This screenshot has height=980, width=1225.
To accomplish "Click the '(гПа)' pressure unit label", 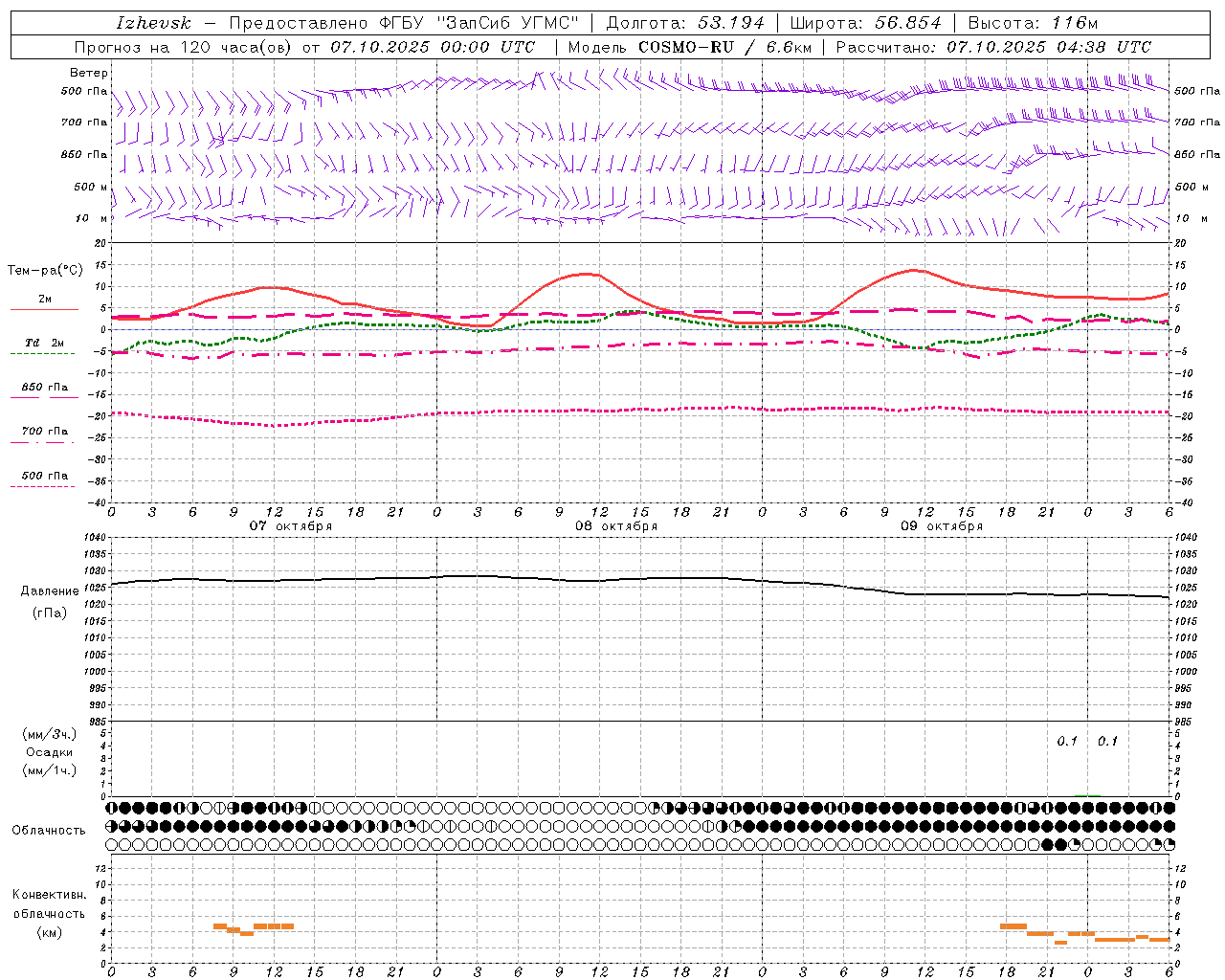I will tap(50, 613).
